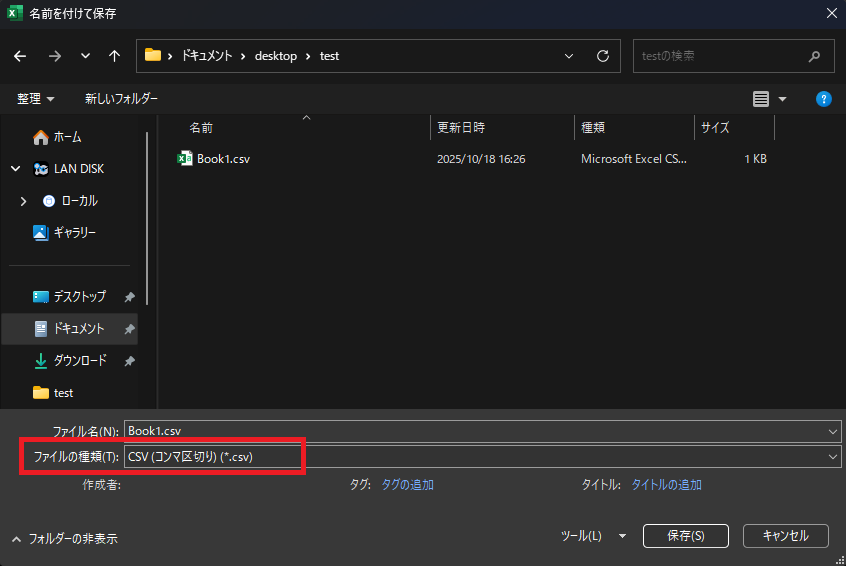The image size is (846, 566).
Task: Open recent locations chevron beside forward arrow
Action: coord(85,56)
